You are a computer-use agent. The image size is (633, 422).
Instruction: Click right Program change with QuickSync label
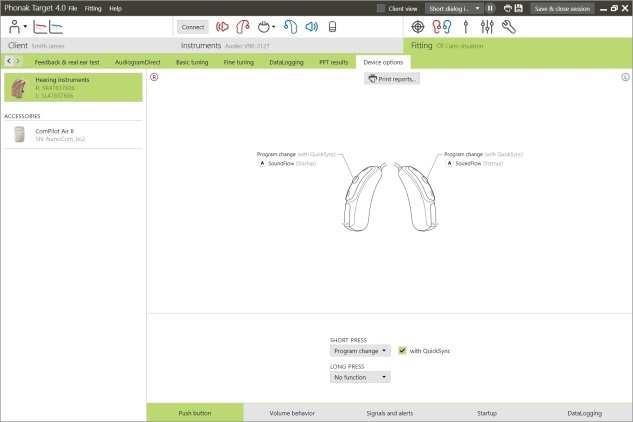[x=483, y=154]
